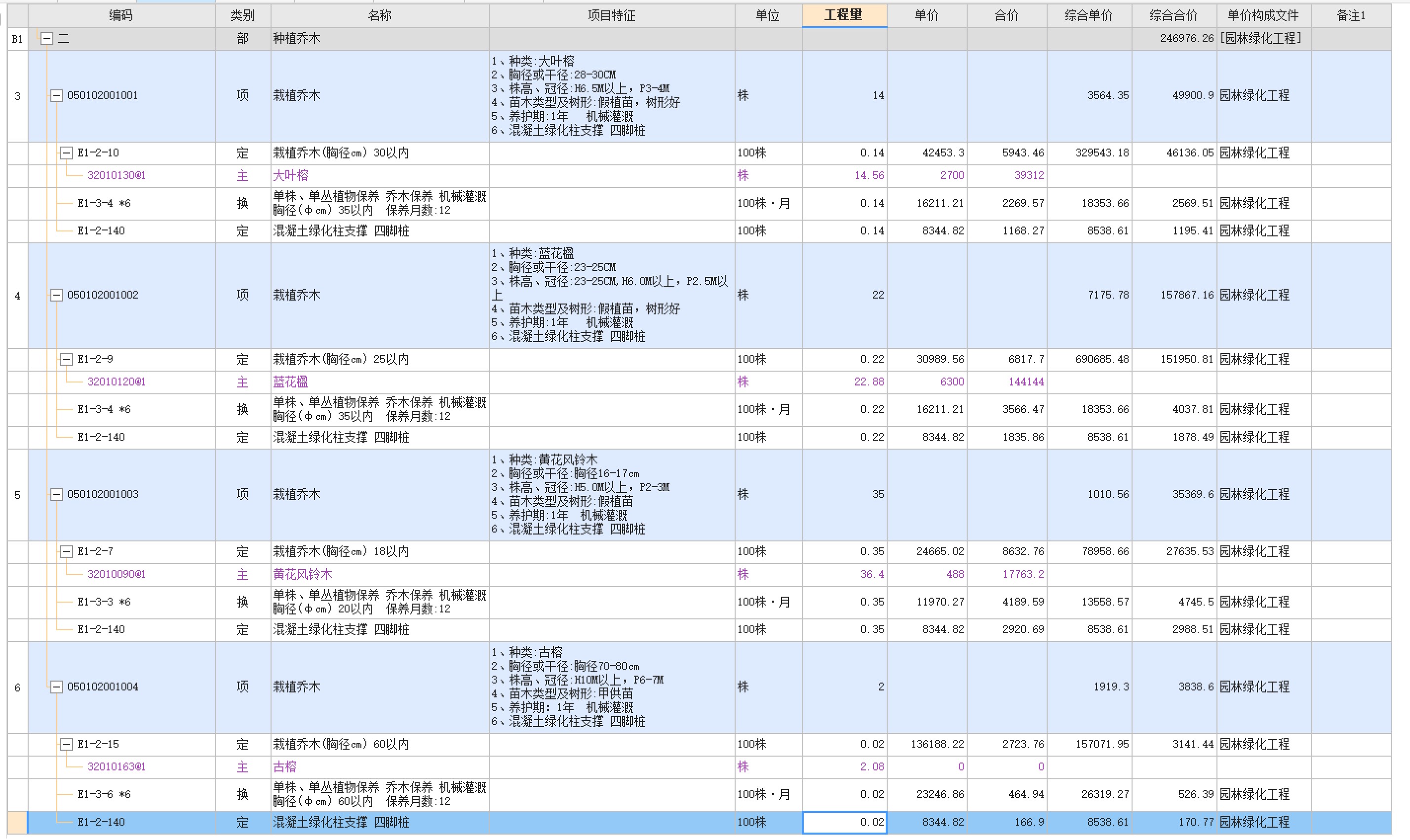Collapse quota E1-2-10 sub-node

pos(67,153)
